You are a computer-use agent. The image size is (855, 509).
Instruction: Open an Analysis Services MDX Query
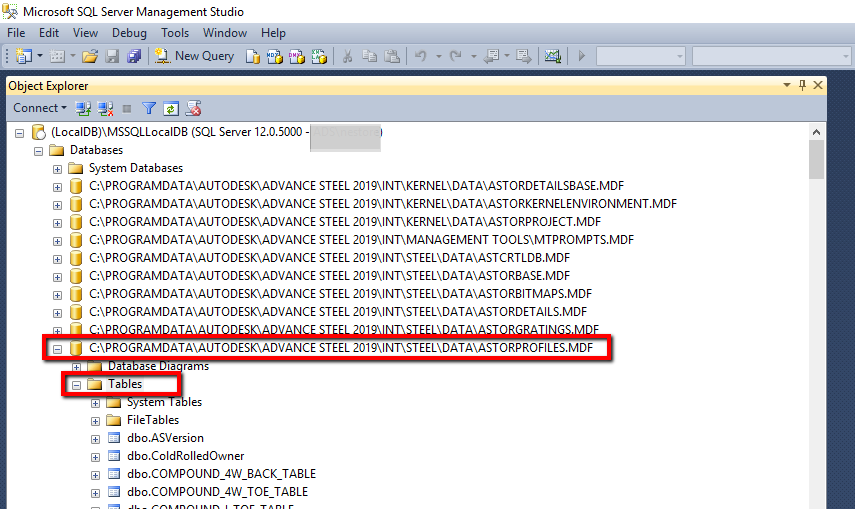275,56
